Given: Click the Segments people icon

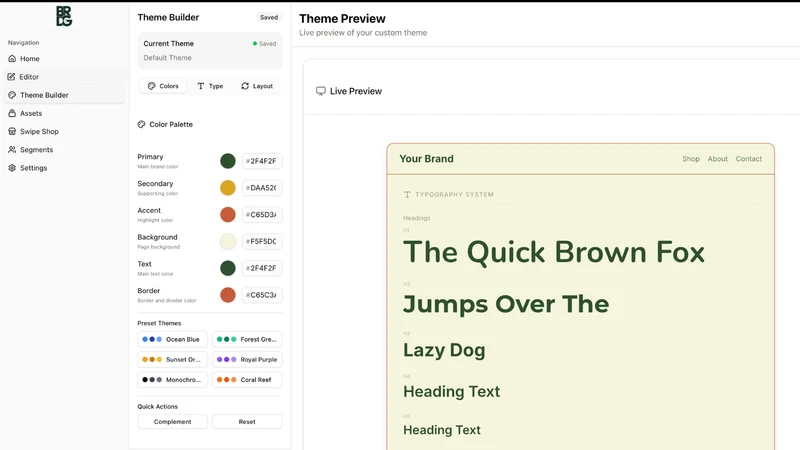Looking at the screenshot, I should click(x=12, y=149).
